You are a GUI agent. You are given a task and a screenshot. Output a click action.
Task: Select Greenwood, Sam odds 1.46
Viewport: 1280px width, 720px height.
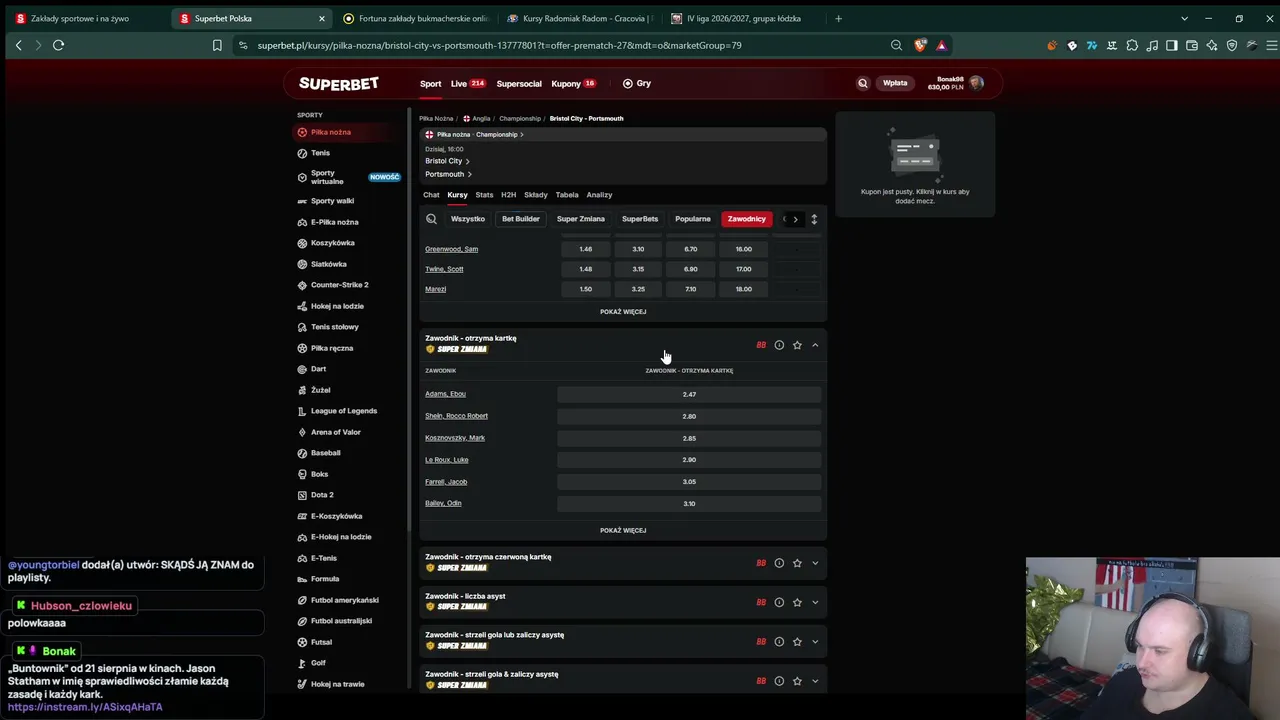click(x=586, y=249)
